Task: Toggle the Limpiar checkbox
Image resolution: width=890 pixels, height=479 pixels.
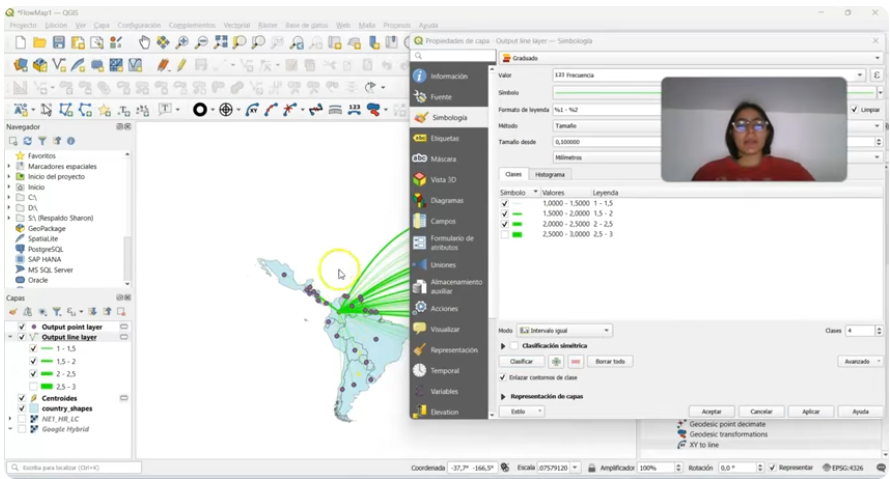Action: coord(855,110)
